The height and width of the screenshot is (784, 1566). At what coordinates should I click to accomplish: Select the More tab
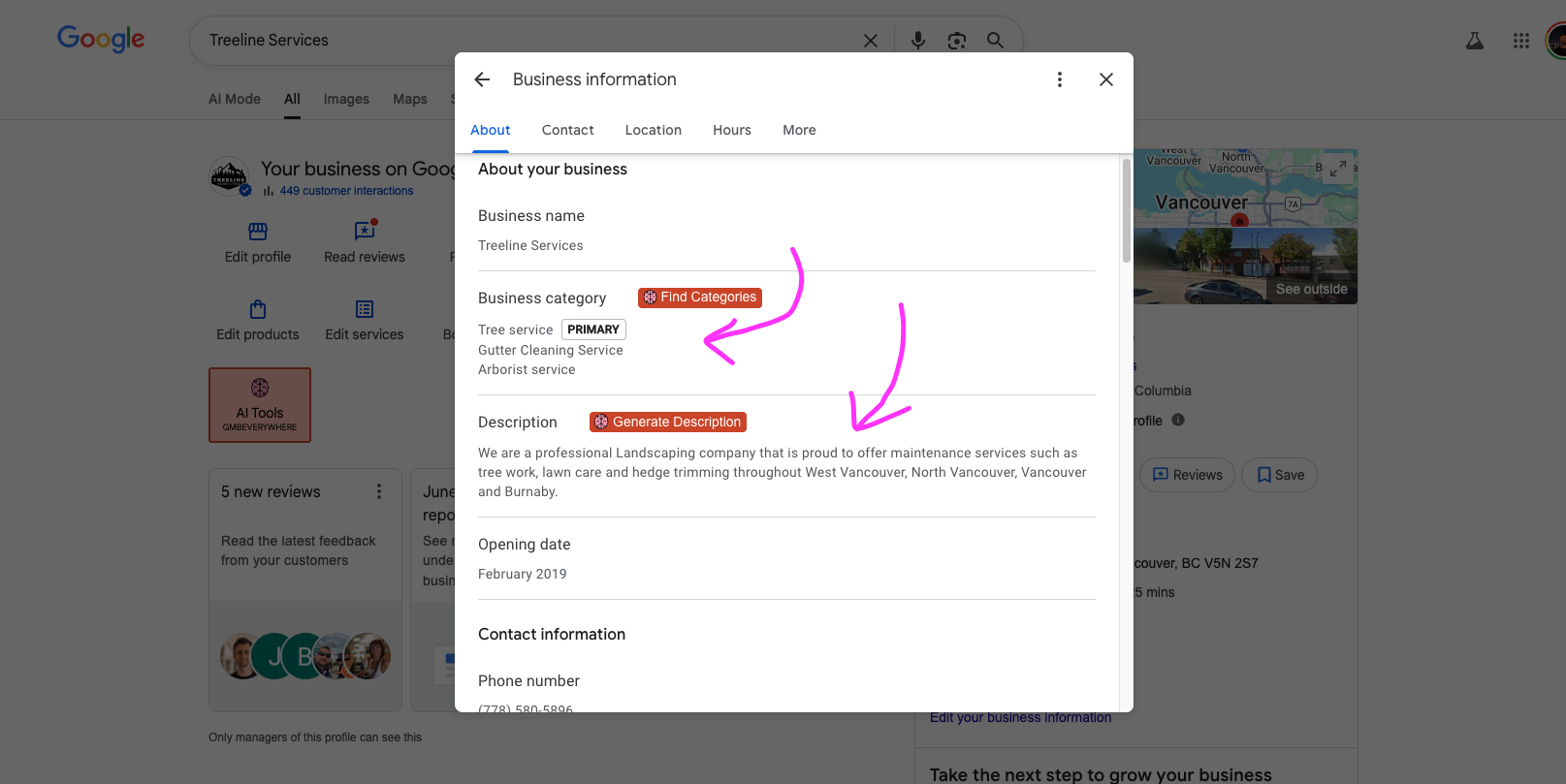[800, 130]
